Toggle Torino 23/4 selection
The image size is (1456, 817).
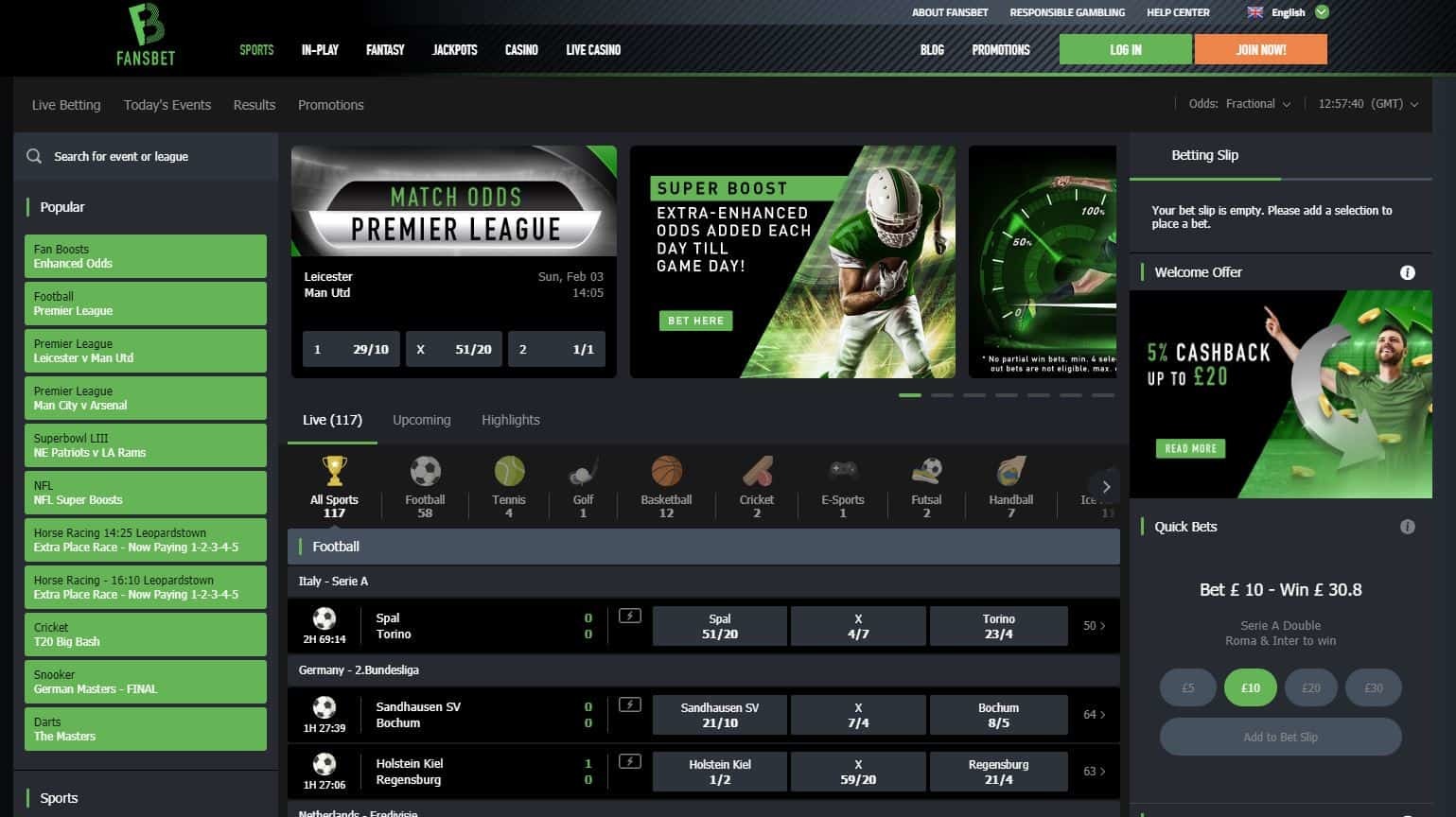pos(998,626)
